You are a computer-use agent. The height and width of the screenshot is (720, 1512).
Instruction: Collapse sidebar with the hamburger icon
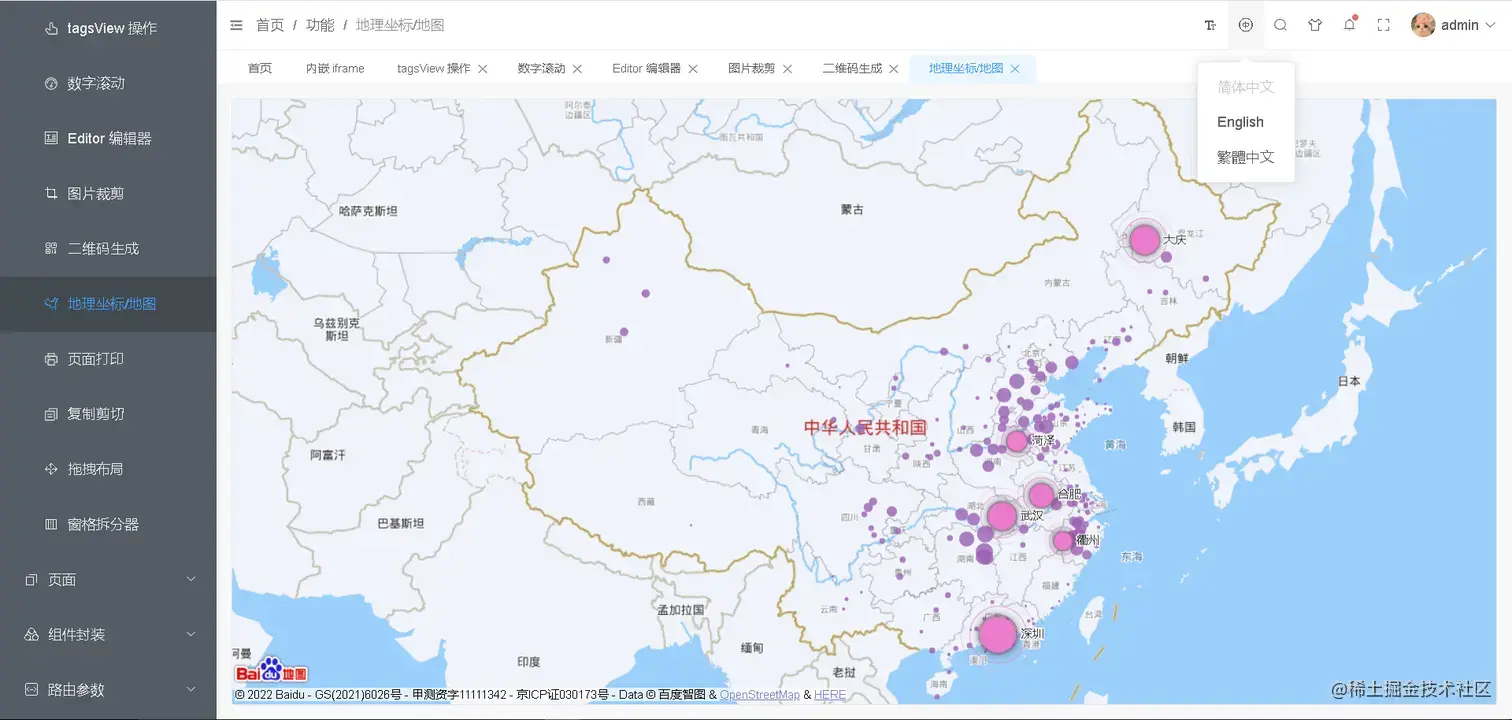pyautogui.click(x=236, y=25)
